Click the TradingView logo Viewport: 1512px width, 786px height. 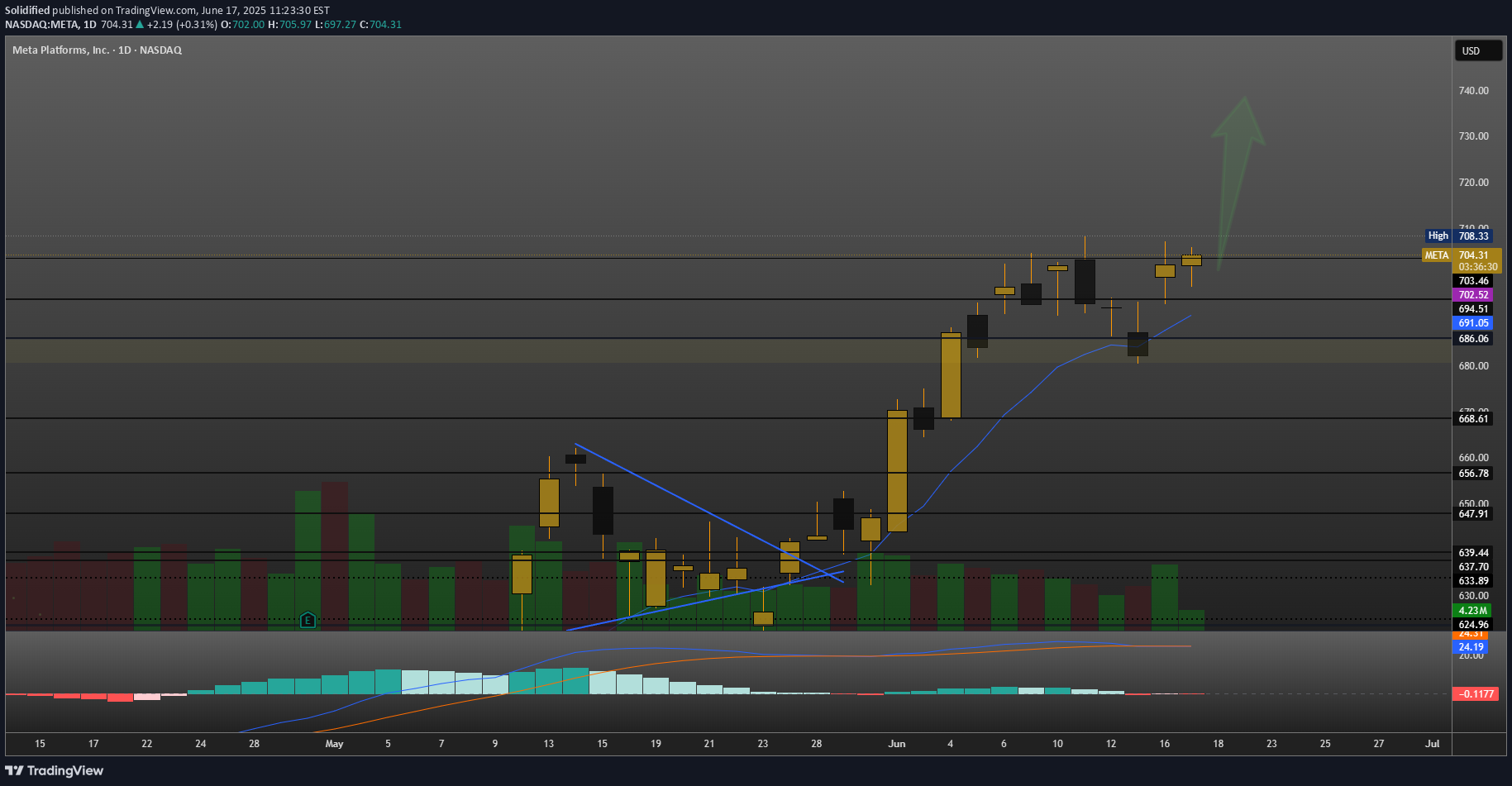[55, 770]
